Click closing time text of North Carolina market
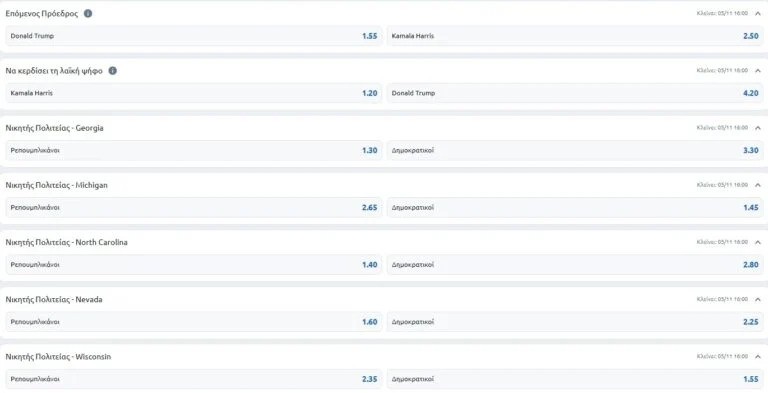768x393 pixels. 722,243
